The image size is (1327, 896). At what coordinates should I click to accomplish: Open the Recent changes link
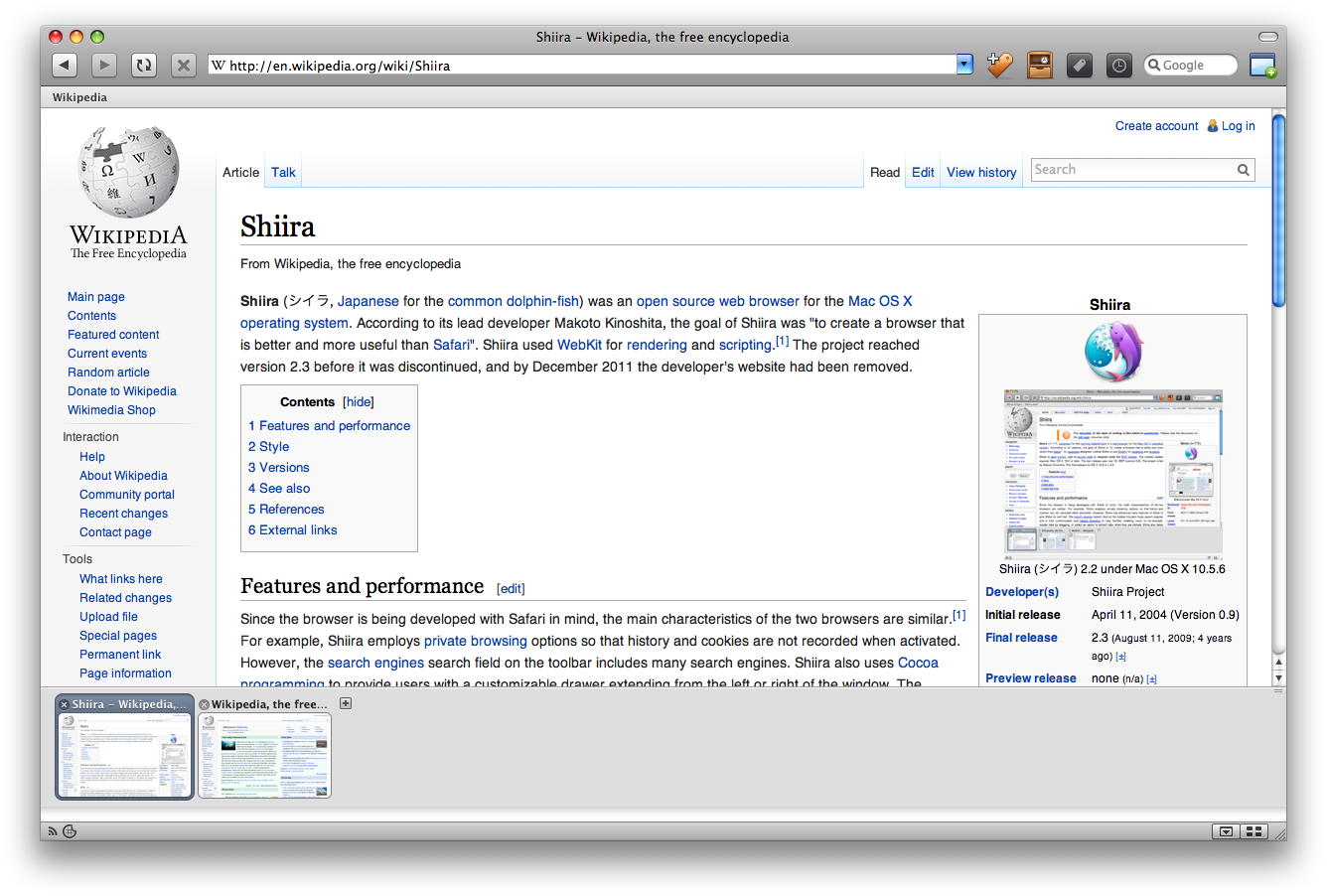coord(124,514)
